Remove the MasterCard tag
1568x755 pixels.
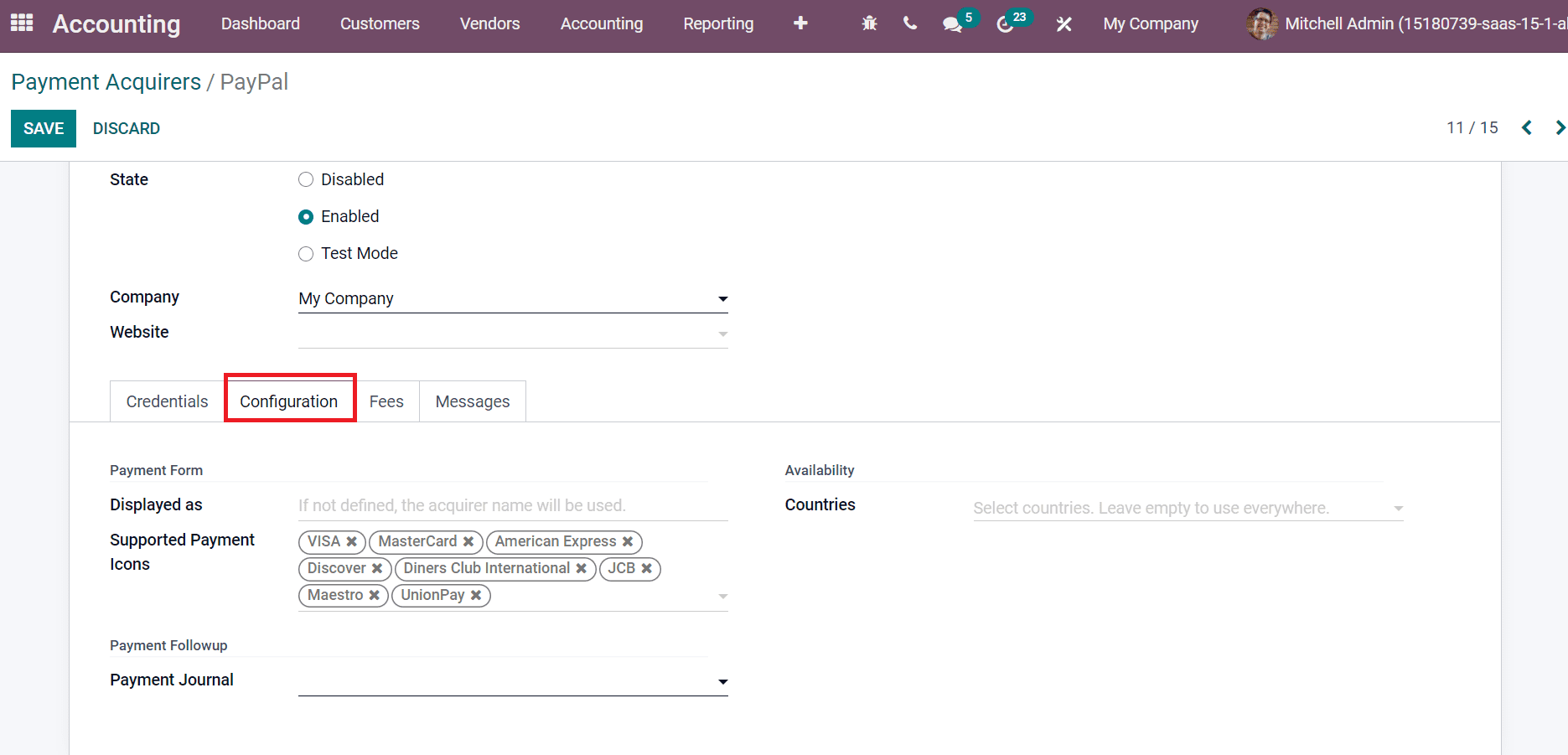(468, 542)
